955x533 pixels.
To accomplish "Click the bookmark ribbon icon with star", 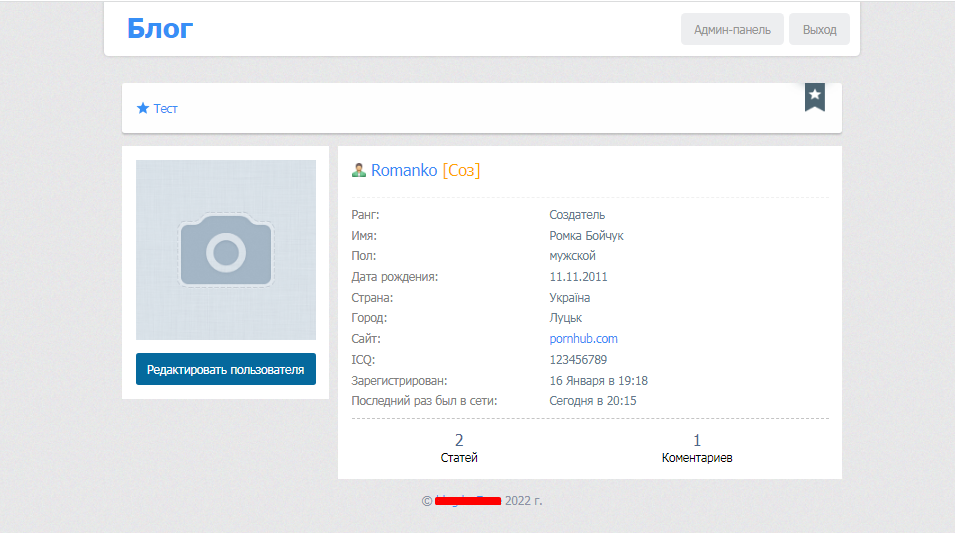I will [815, 96].
